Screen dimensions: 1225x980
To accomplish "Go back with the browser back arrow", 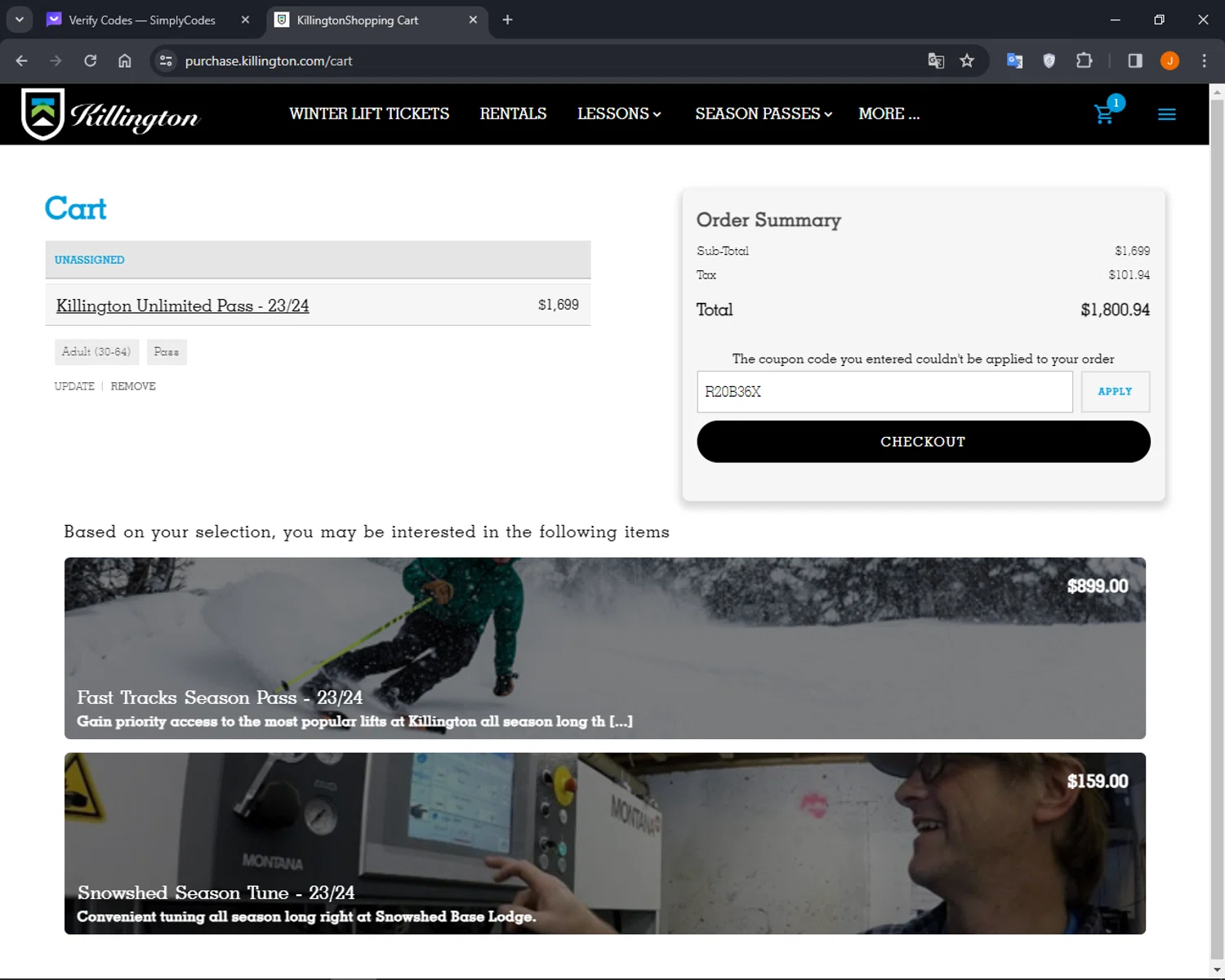I will point(22,60).
